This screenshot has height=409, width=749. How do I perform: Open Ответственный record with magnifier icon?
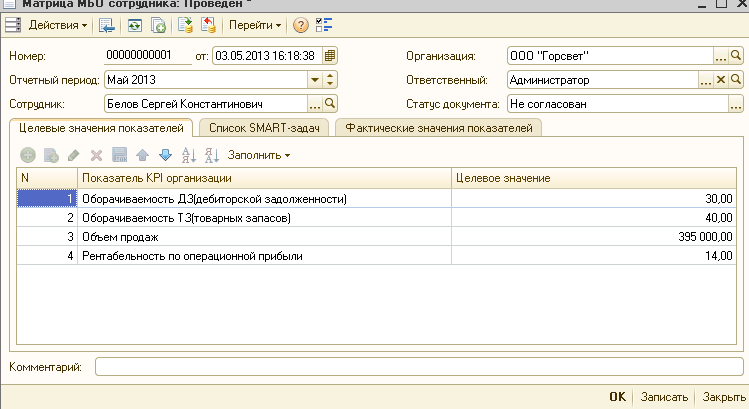click(736, 79)
